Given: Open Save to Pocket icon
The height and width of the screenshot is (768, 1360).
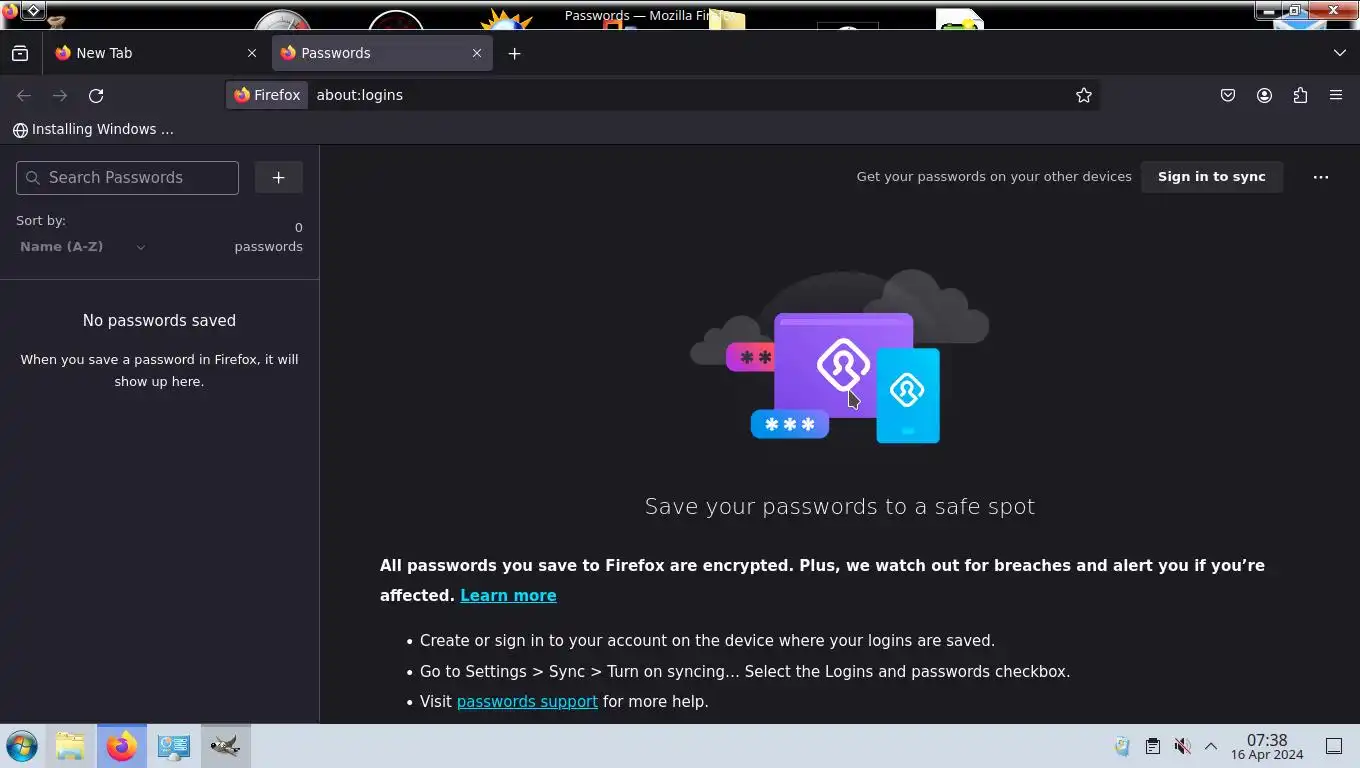Looking at the screenshot, I should [x=1228, y=95].
